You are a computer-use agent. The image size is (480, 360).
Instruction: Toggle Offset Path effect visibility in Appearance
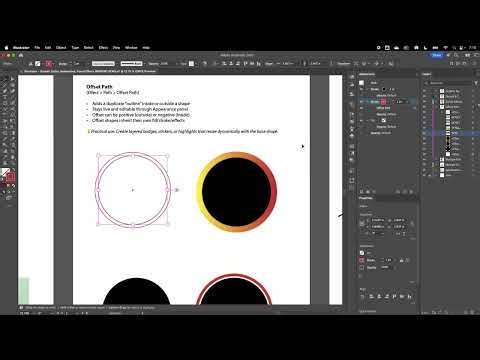pyautogui.click(x=362, y=108)
